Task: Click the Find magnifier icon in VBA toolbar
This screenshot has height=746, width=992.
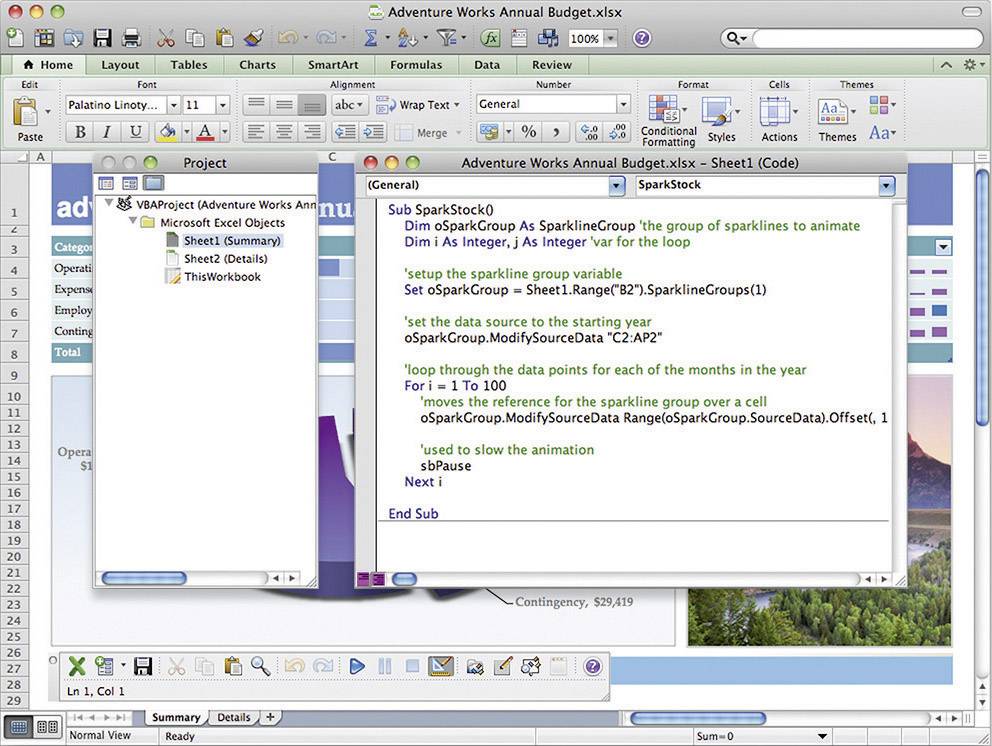Action: pyautogui.click(x=261, y=666)
